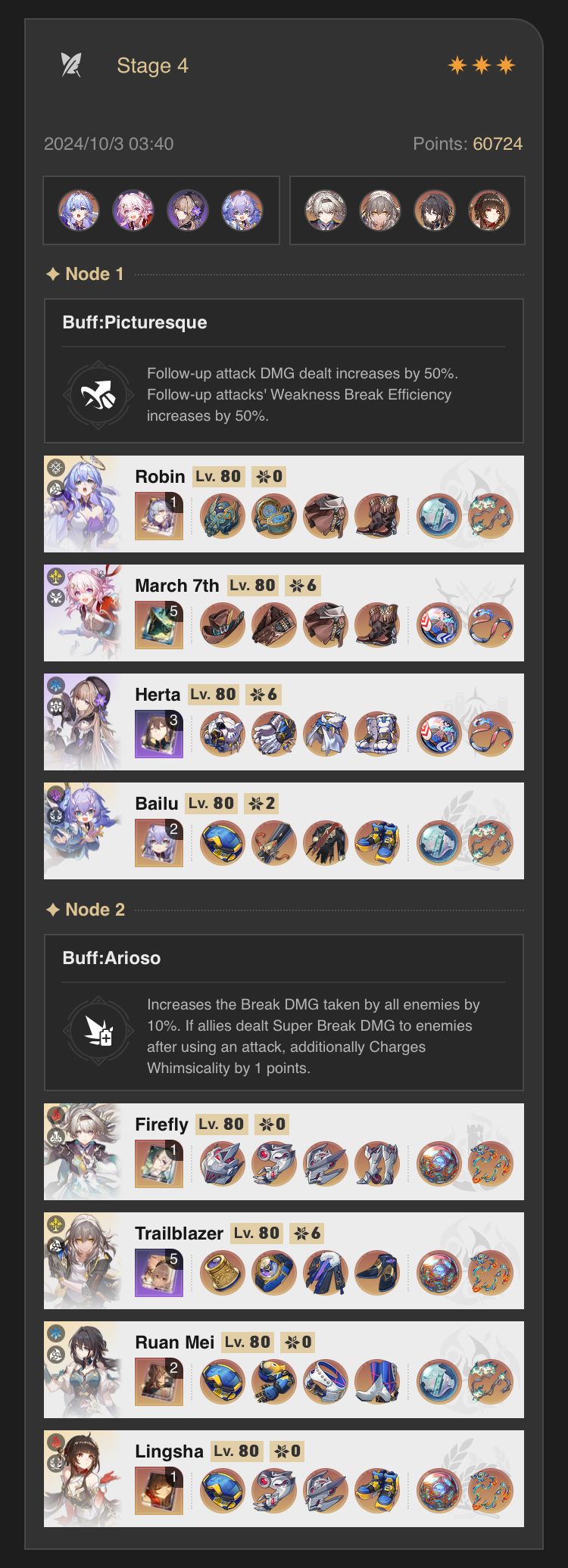Open Herta's character portrait
This screenshot has height=1568, width=568.
pos(83,722)
